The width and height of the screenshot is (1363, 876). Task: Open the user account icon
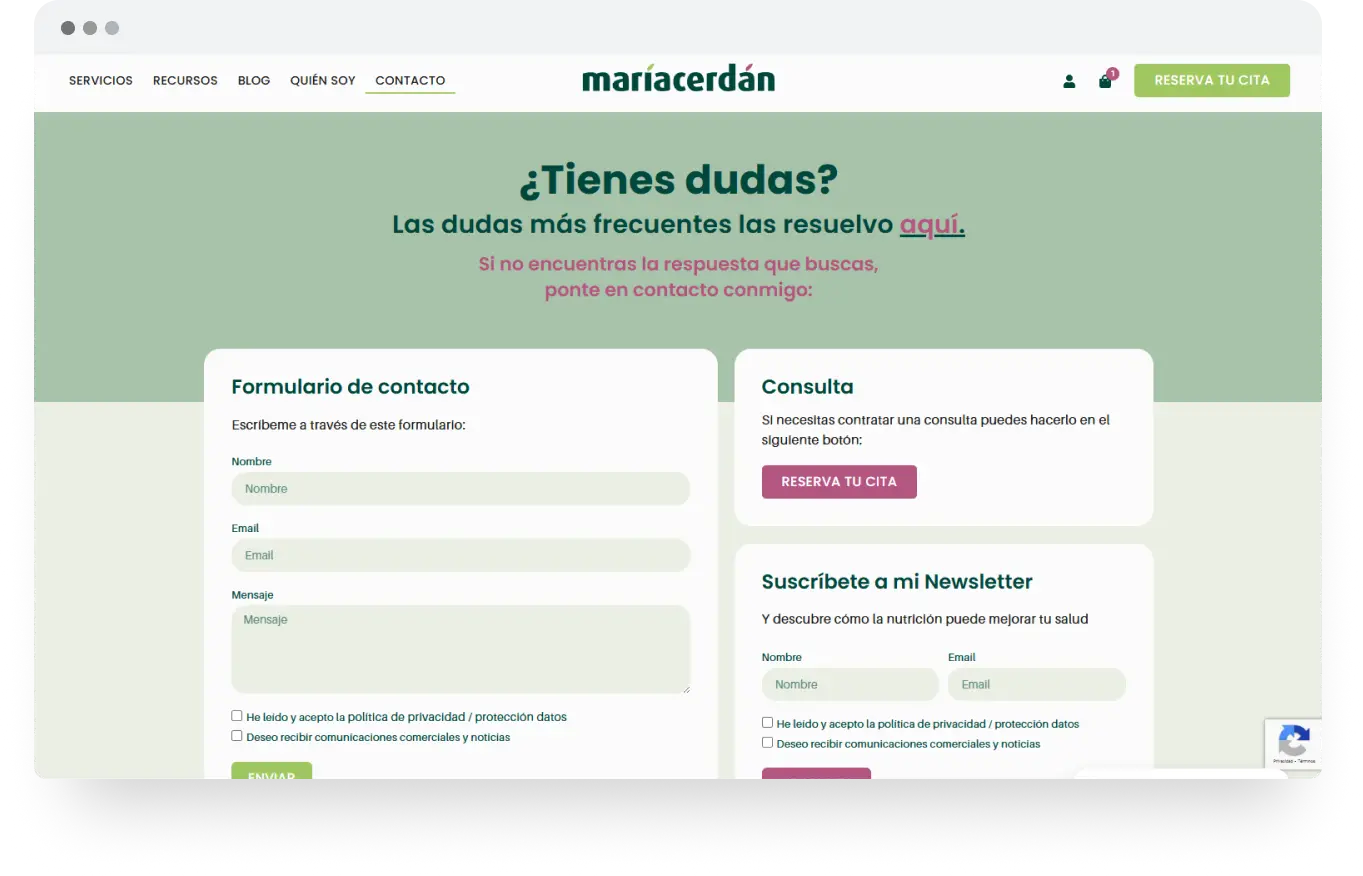[x=1069, y=81]
